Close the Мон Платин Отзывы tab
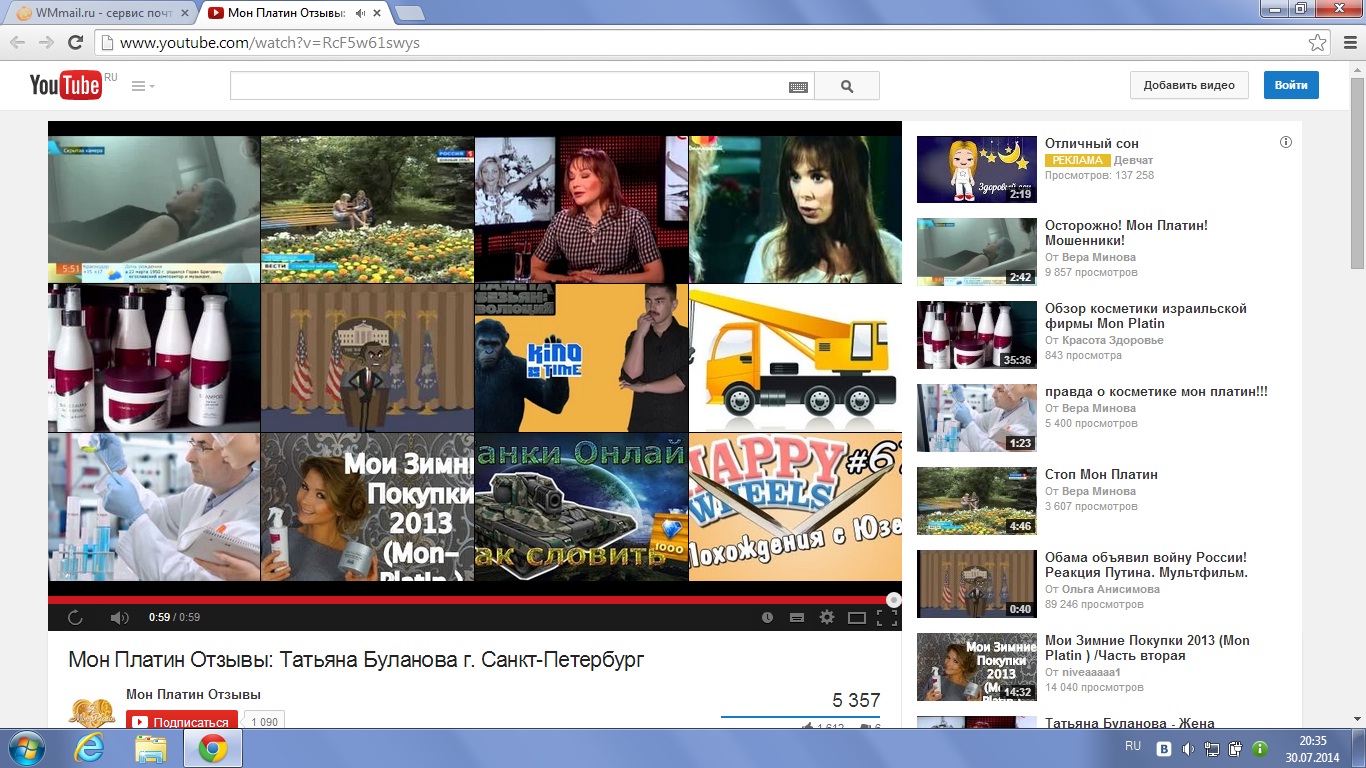Image resolution: width=1366 pixels, height=768 pixels. click(x=376, y=14)
